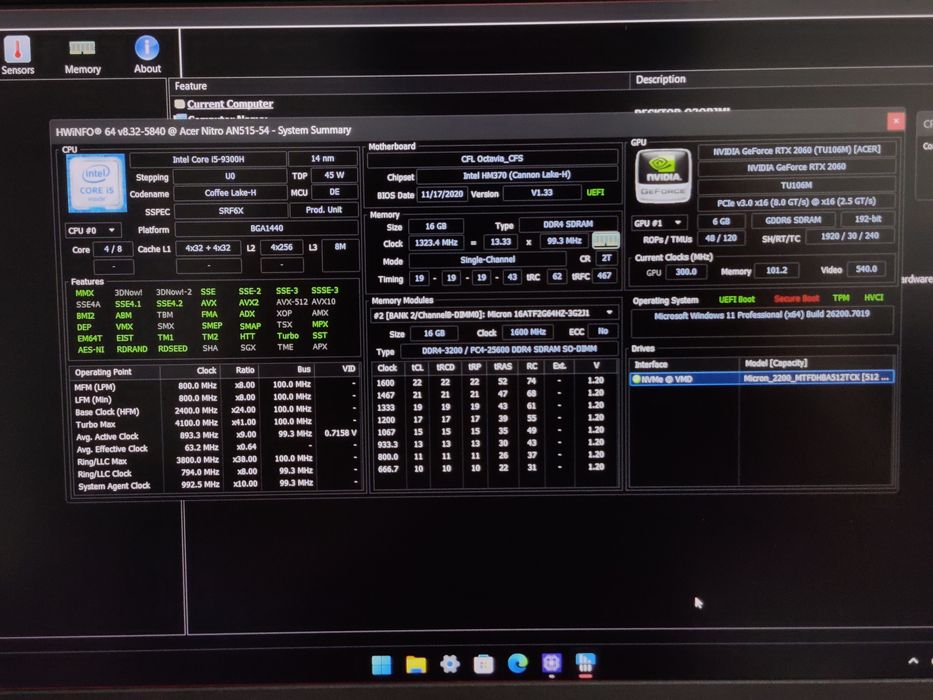Click the SRF6X SSPEC value
The image size is (933, 700).
(x=230, y=210)
